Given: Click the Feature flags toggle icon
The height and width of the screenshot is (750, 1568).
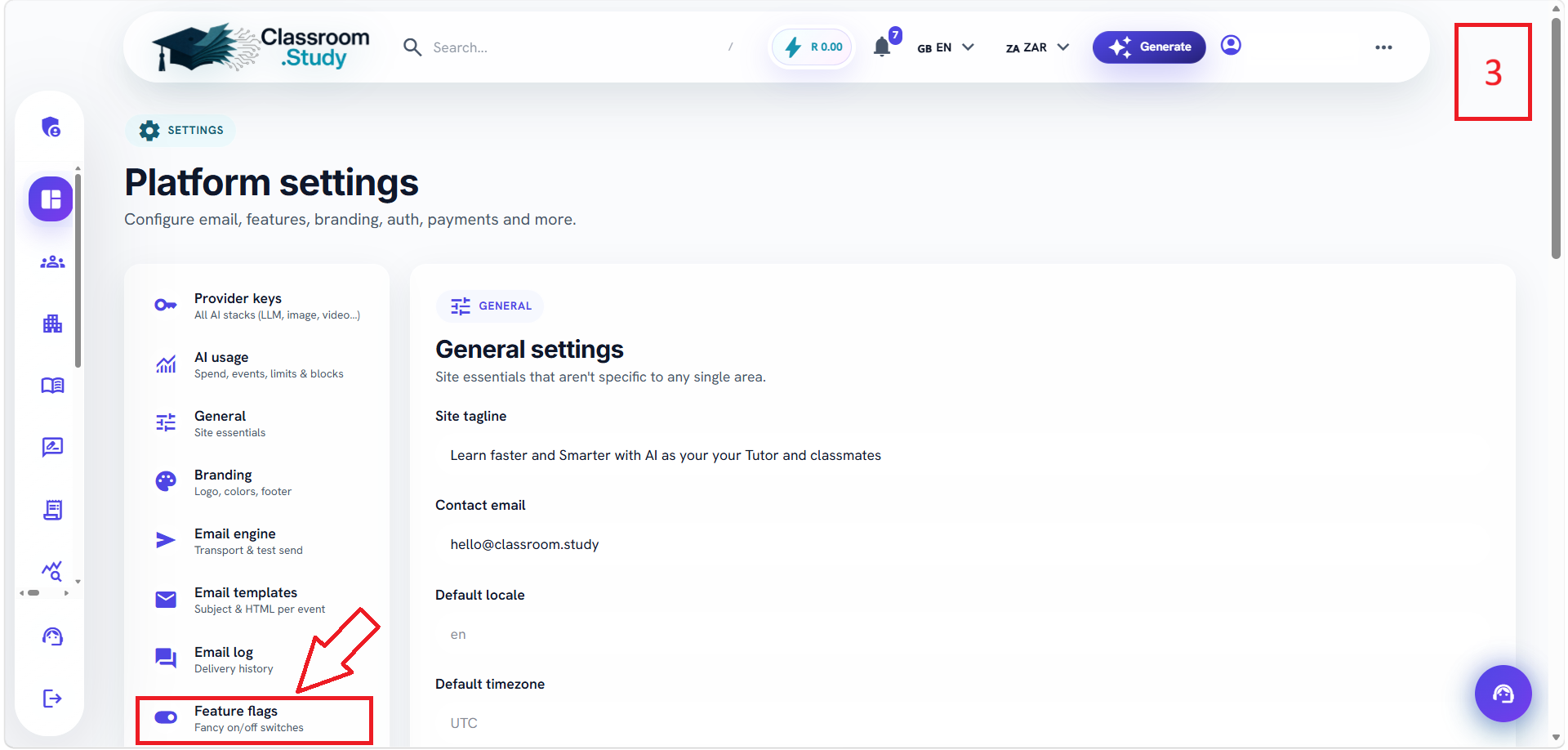Looking at the screenshot, I should point(166,717).
